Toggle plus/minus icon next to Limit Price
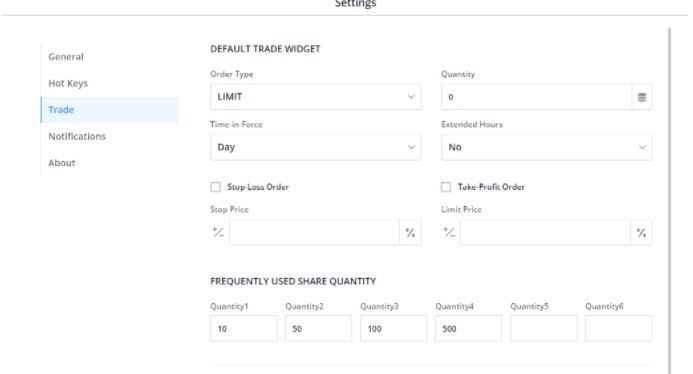693x374 pixels. click(x=449, y=232)
